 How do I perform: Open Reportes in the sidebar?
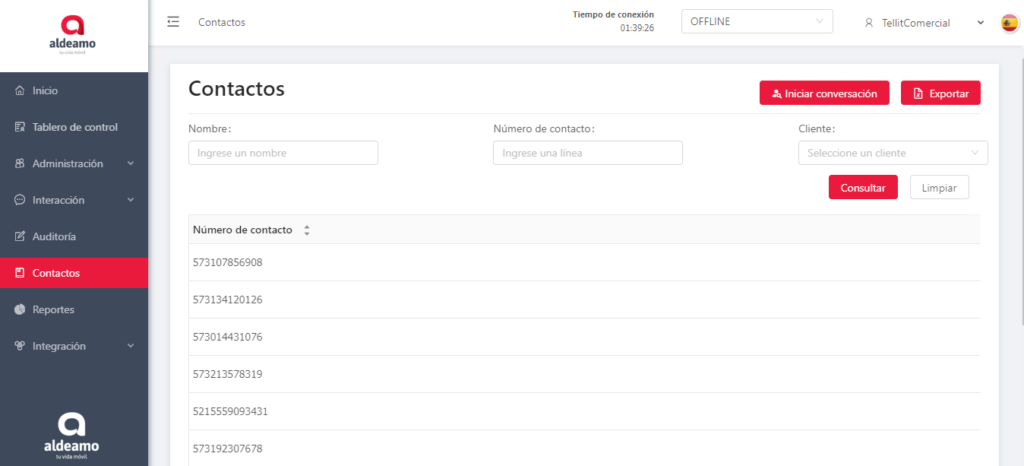click(74, 309)
